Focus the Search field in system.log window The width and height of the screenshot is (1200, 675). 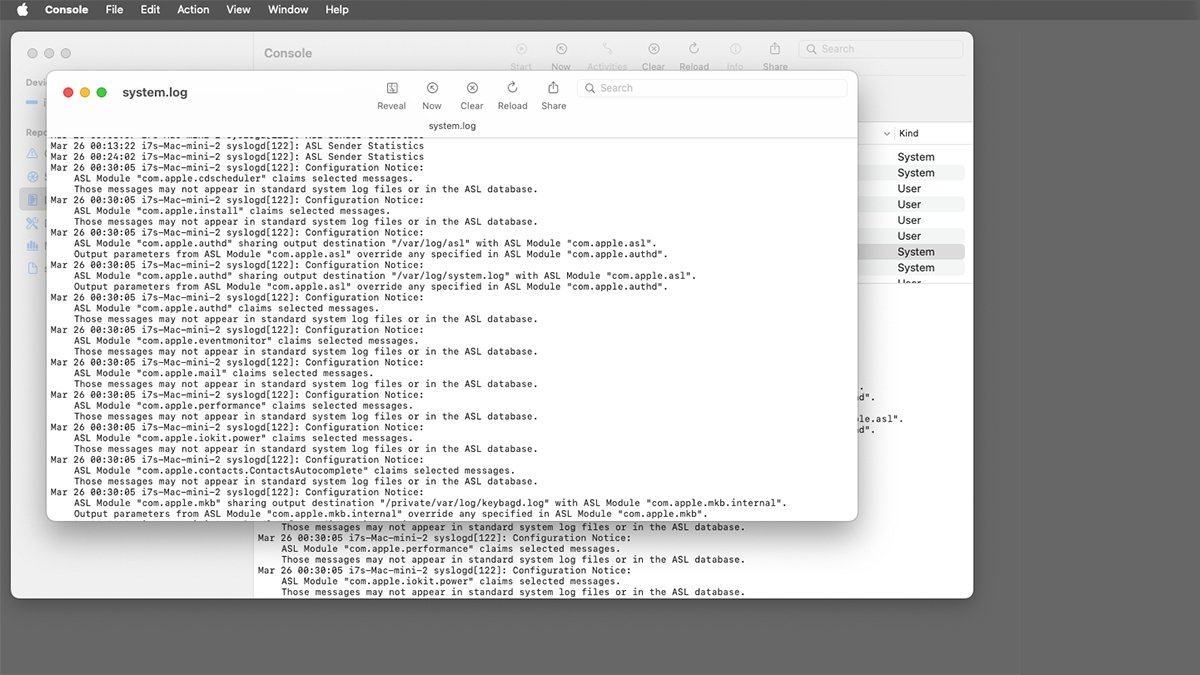coord(714,88)
